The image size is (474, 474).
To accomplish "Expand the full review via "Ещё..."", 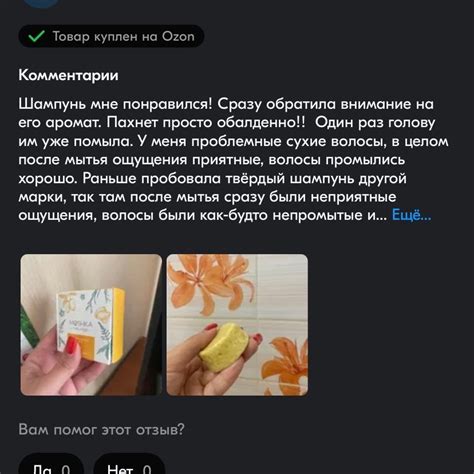I will click(x=411, y=215).
